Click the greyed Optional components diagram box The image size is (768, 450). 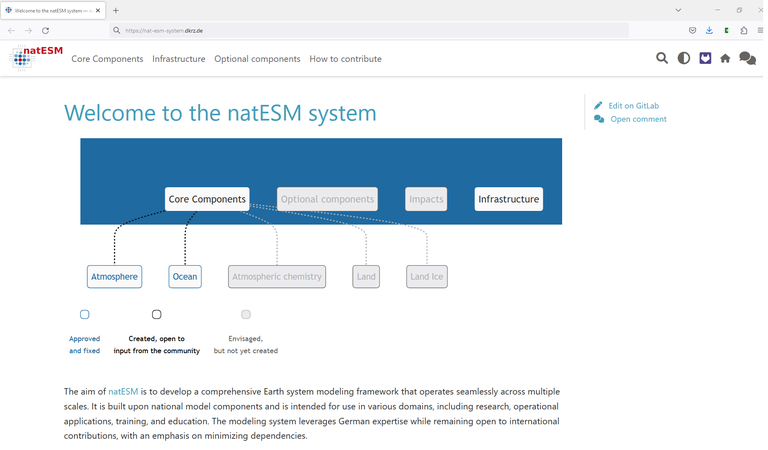(x=327, y=199)
